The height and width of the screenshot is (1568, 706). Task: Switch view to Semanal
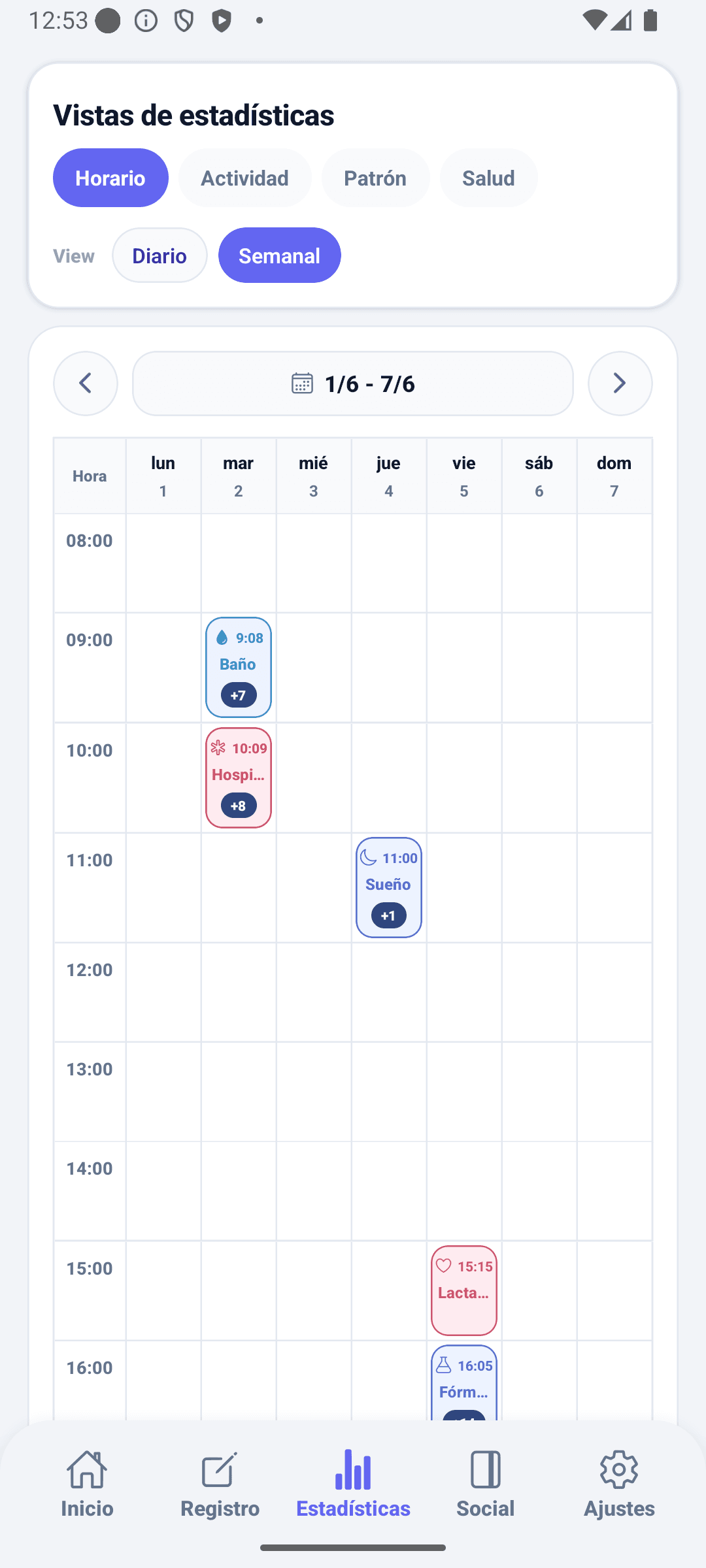point(279,255)
